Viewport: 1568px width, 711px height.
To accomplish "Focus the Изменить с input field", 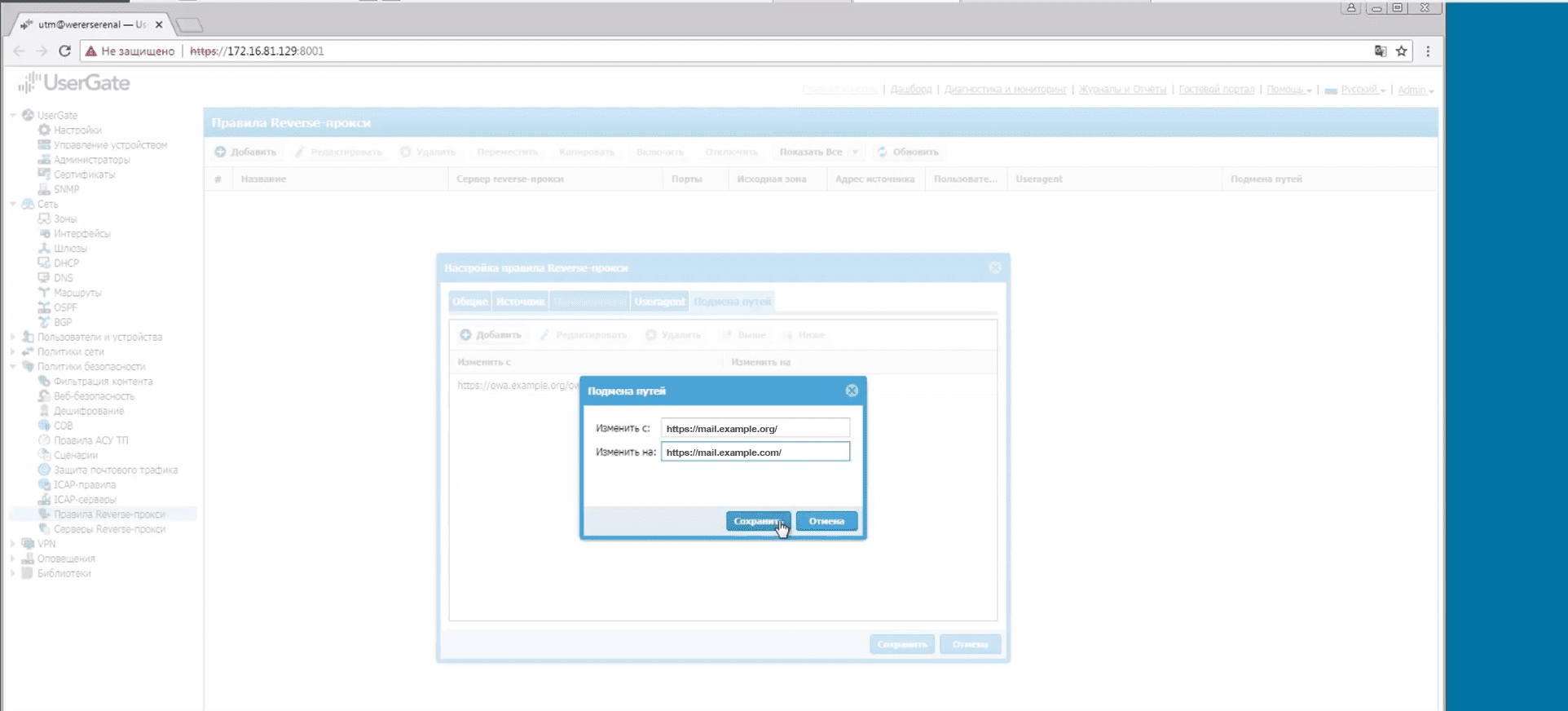I will coord(755,428).
